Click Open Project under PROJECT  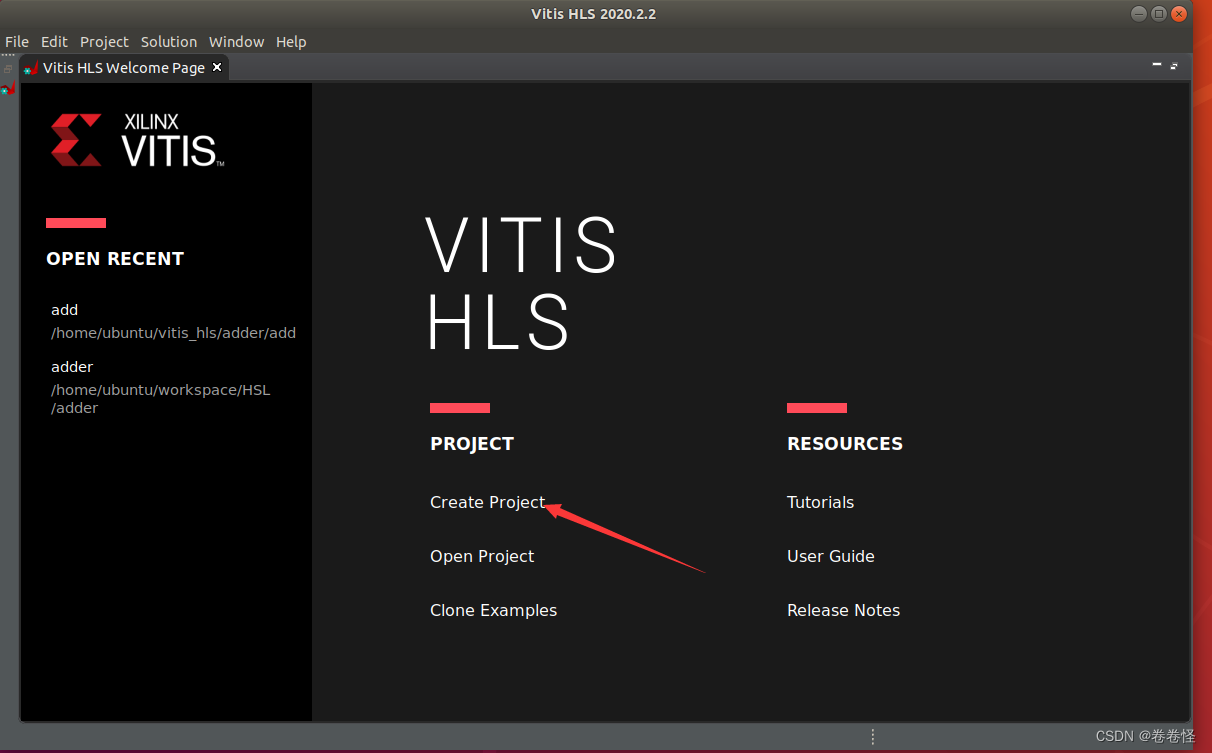pyautogui.click(x=482, y=556)
